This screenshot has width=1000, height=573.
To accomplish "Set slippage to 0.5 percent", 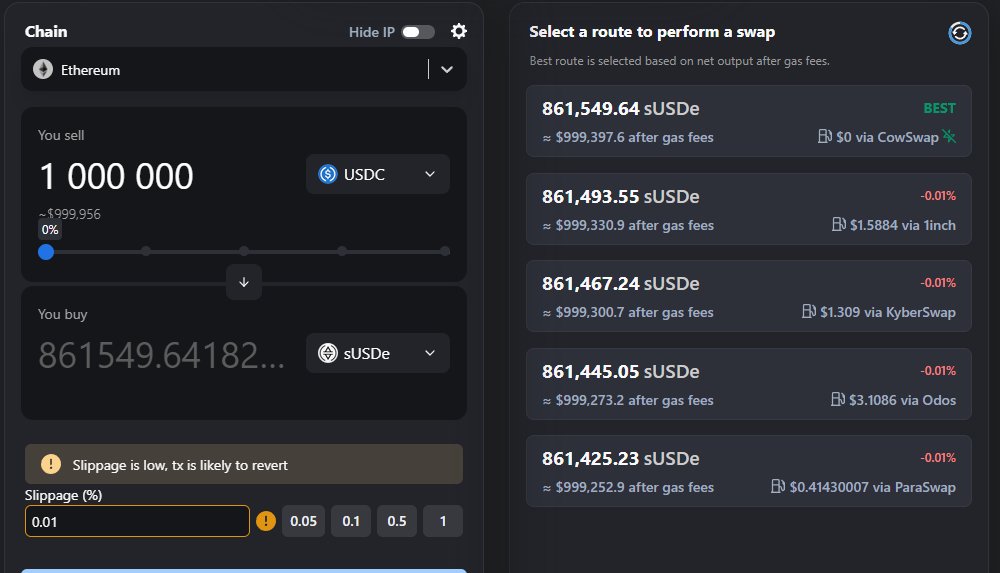I will (397, 521).
